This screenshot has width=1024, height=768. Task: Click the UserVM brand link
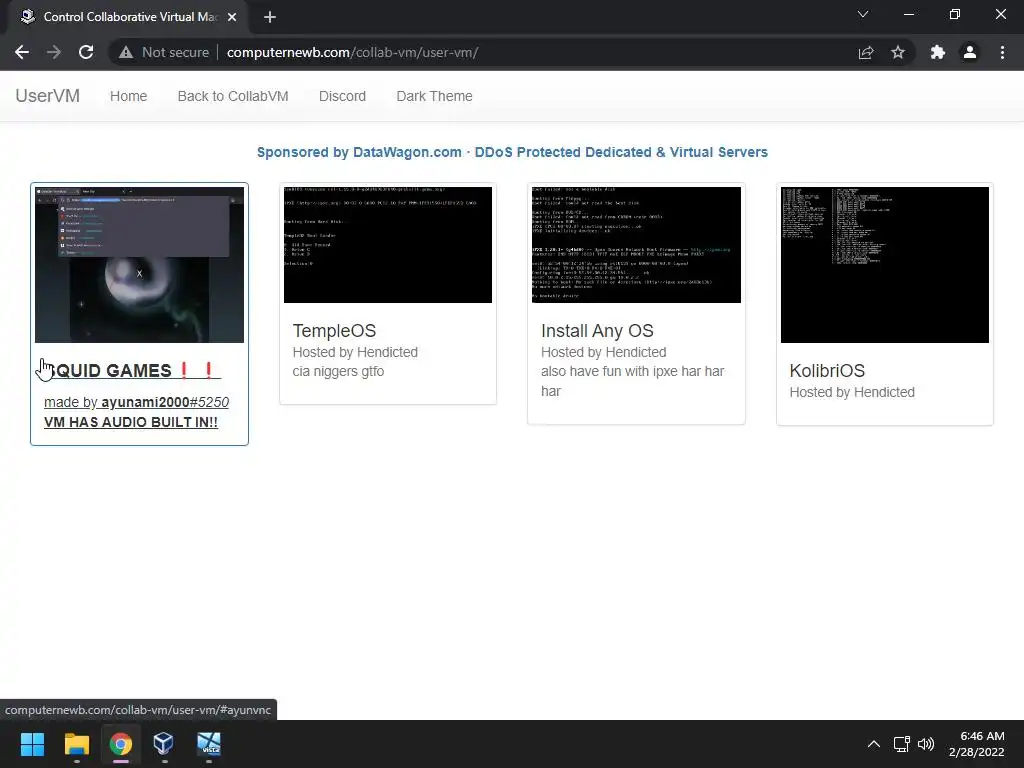tap(48, 96)
